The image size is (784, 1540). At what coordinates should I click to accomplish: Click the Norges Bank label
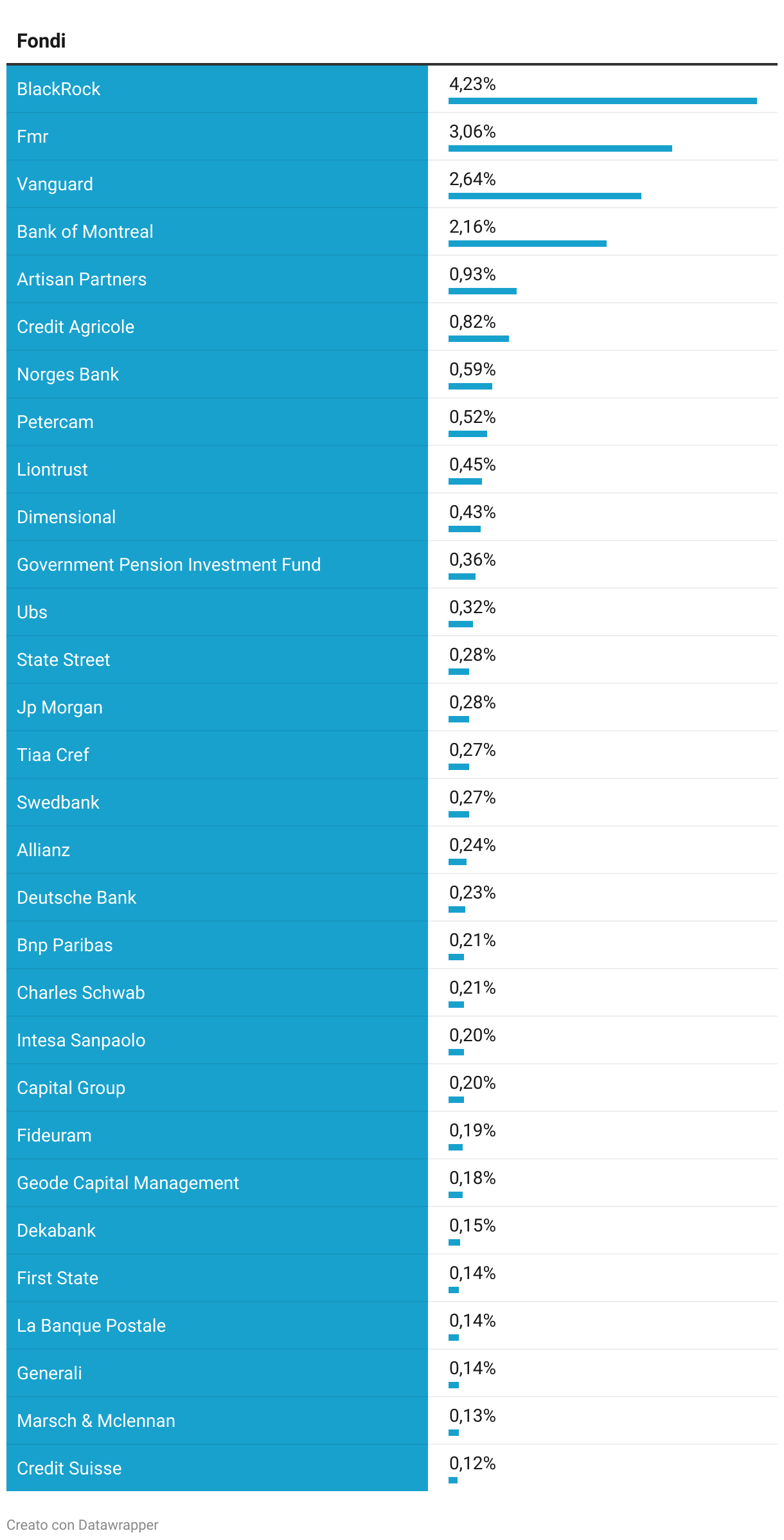(x=67, y=374)
